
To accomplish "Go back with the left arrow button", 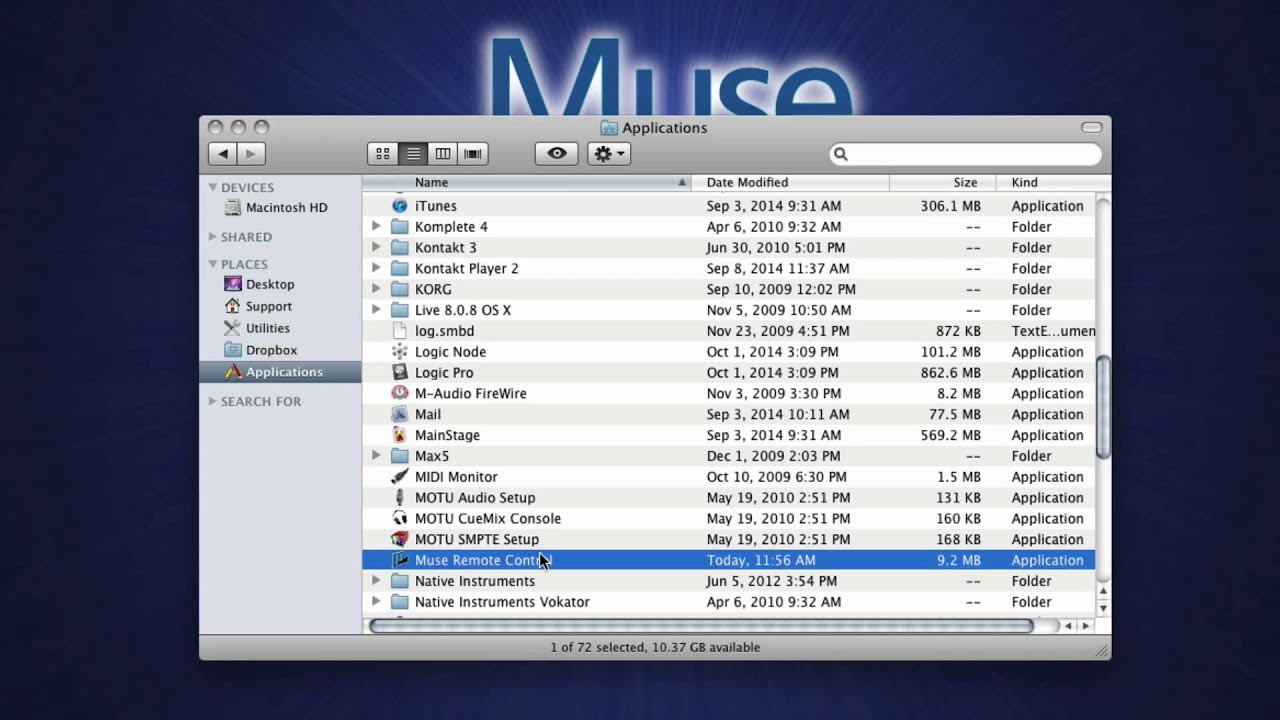I will [x=222, y=154].
